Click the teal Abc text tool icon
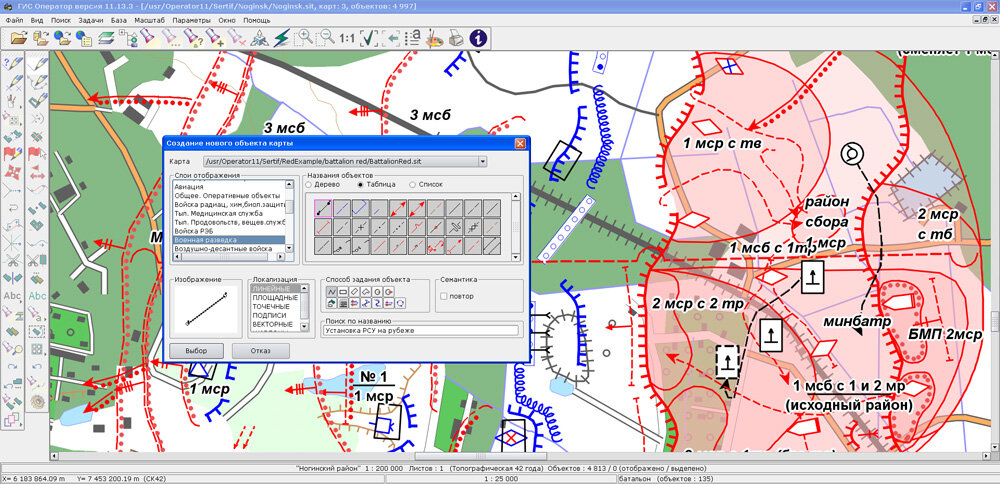Viewport: 1000px width, 484px height. point(38,295)
